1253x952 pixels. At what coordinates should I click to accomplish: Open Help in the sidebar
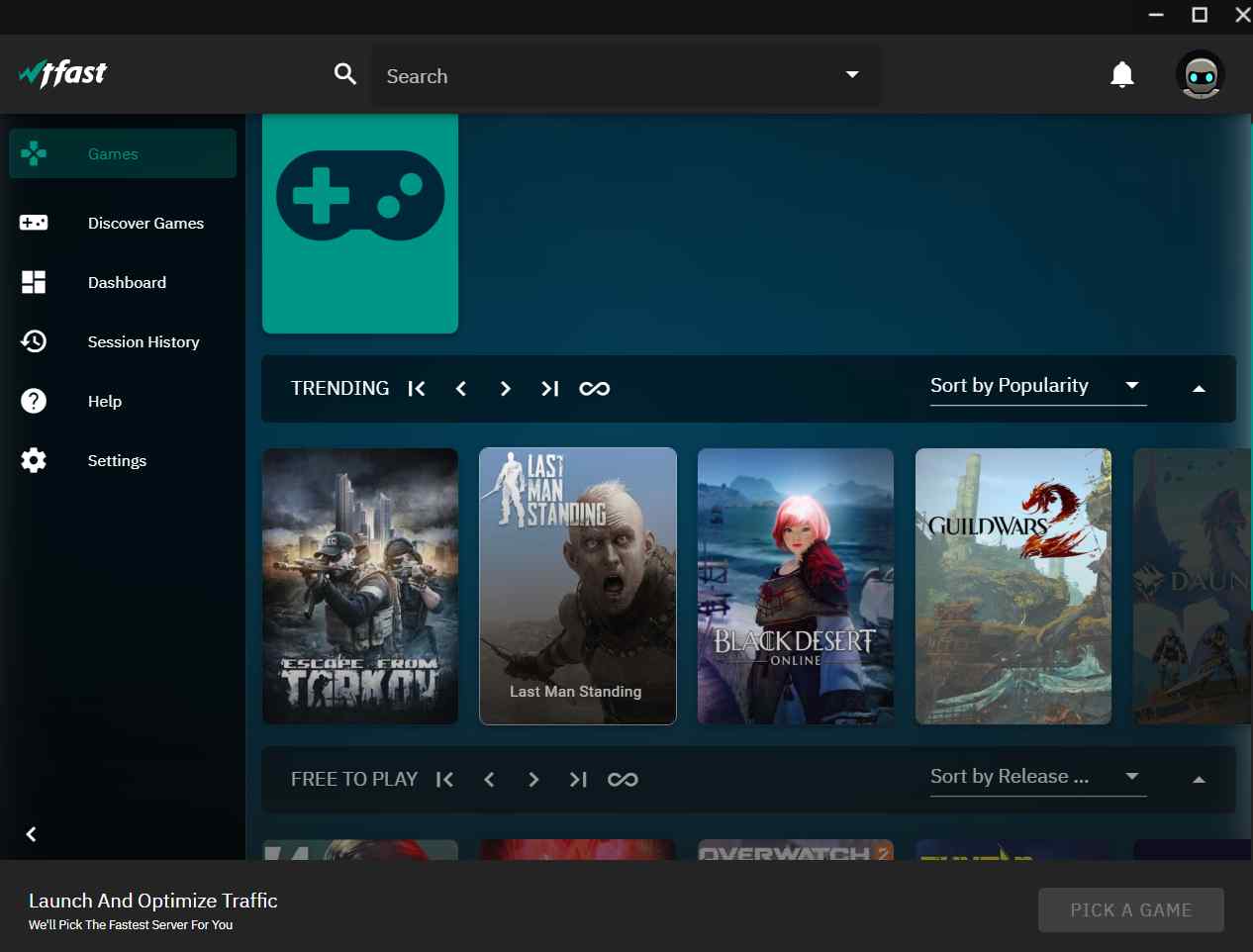123,401
